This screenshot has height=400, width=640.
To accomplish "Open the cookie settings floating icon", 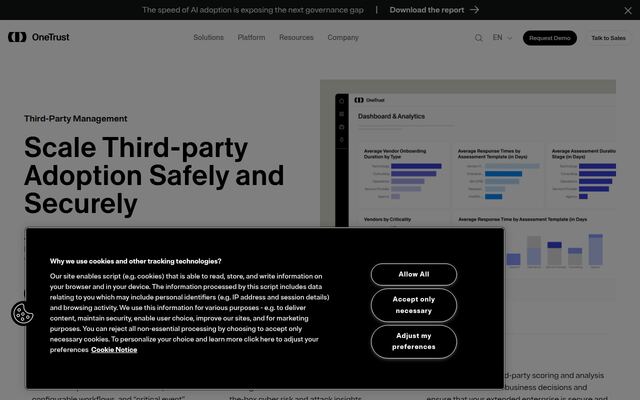I will click(x=22, y=313).
